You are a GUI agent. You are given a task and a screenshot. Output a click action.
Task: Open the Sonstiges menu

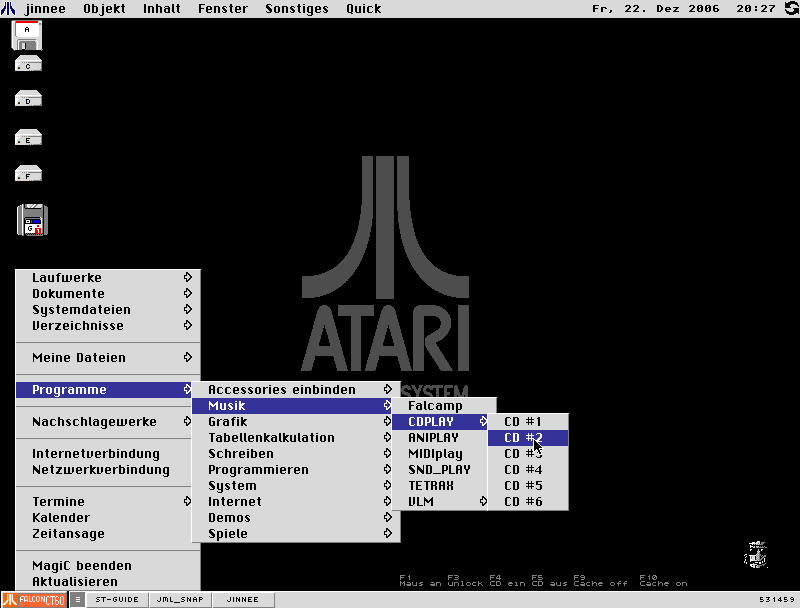tap(297, 9)
